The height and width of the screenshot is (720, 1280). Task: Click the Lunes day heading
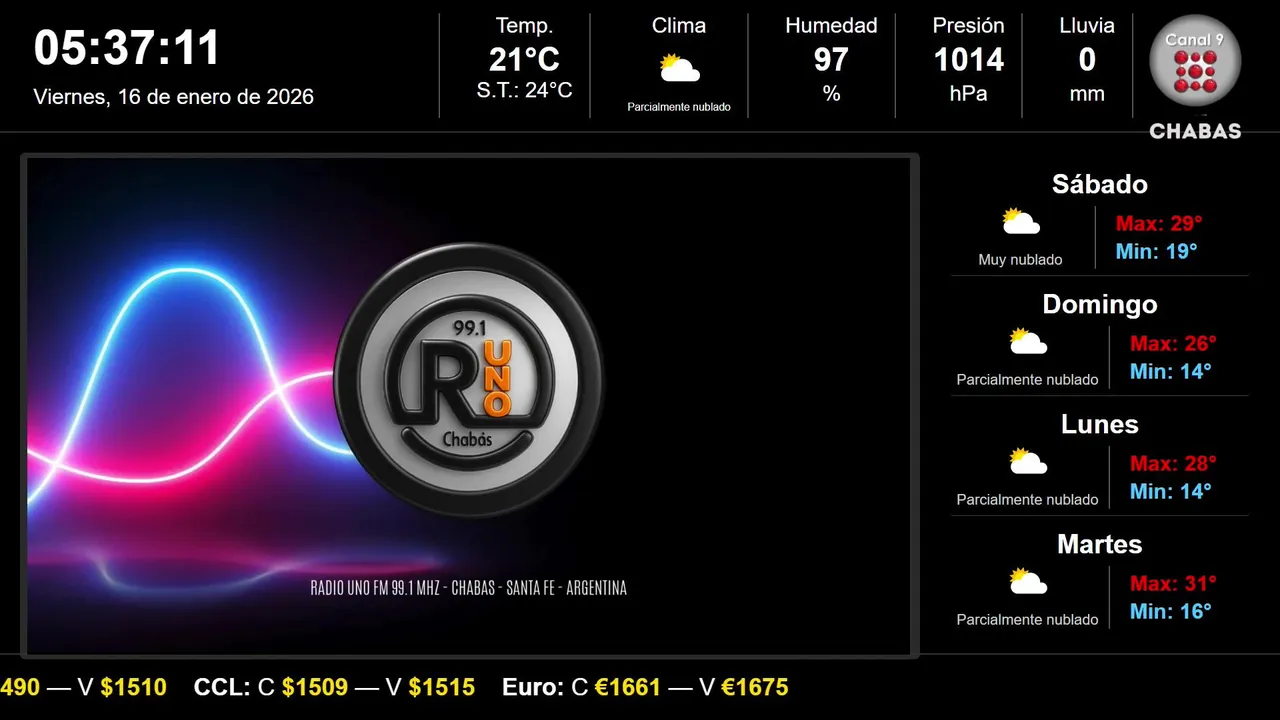point(1099,424)
